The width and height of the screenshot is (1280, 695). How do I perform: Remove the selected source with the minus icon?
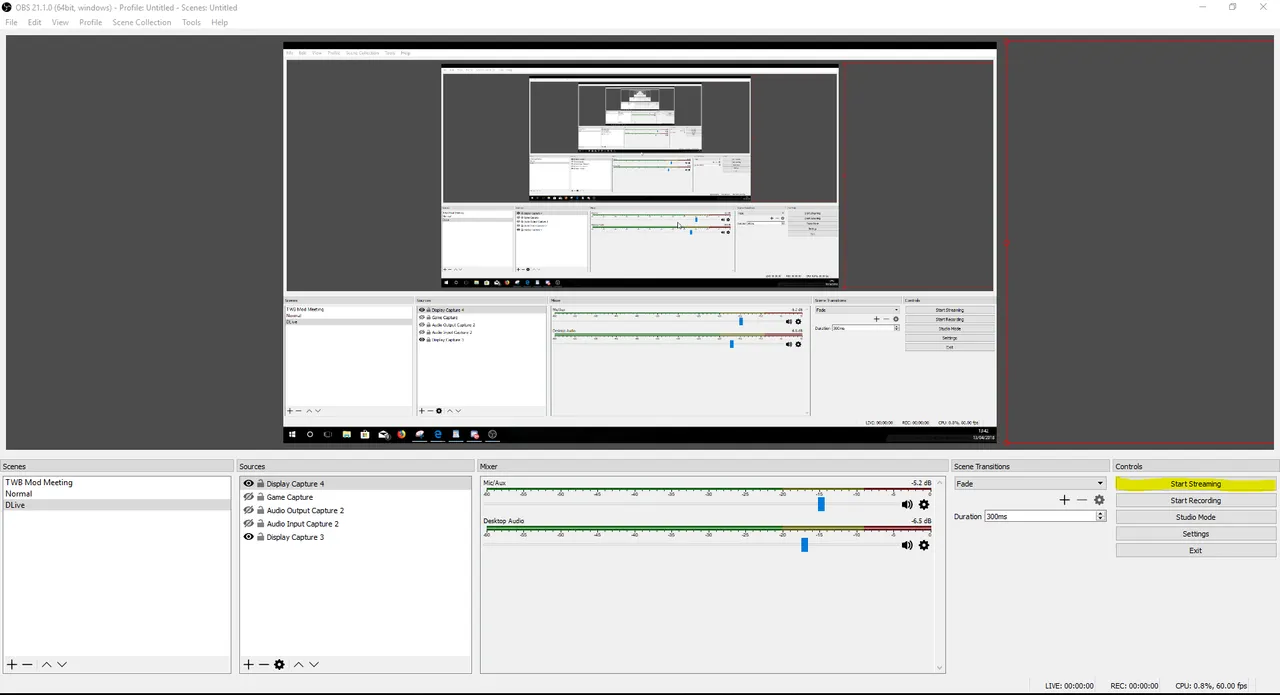tap(264, 664)
